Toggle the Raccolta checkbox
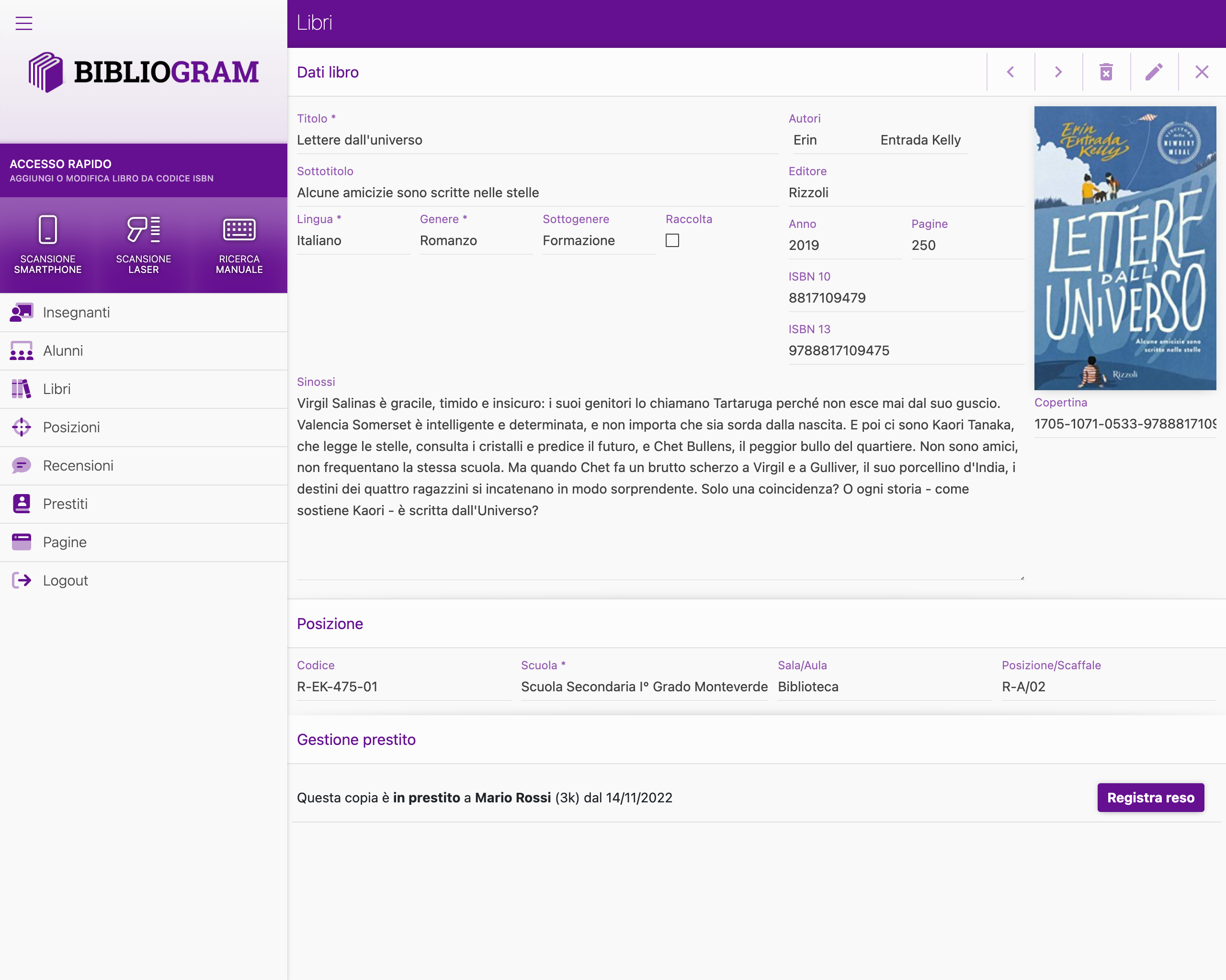This screenshot has height=980, width=1226. click(672, 240)
